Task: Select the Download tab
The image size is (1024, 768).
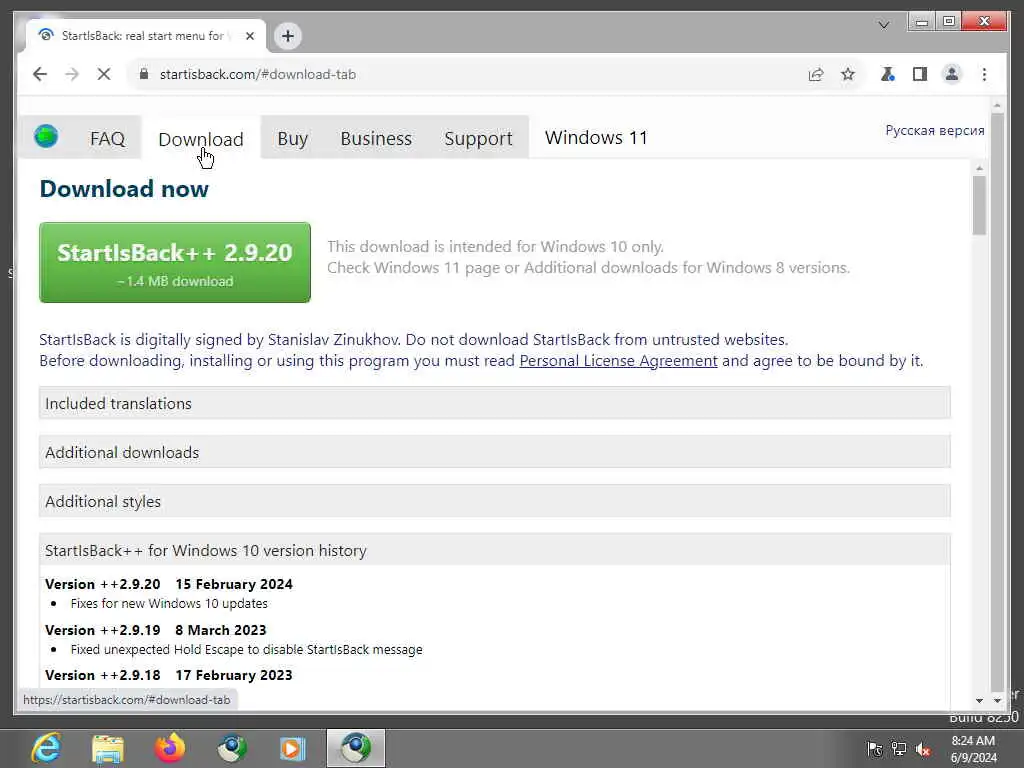Action: click(x=200, y=139)
